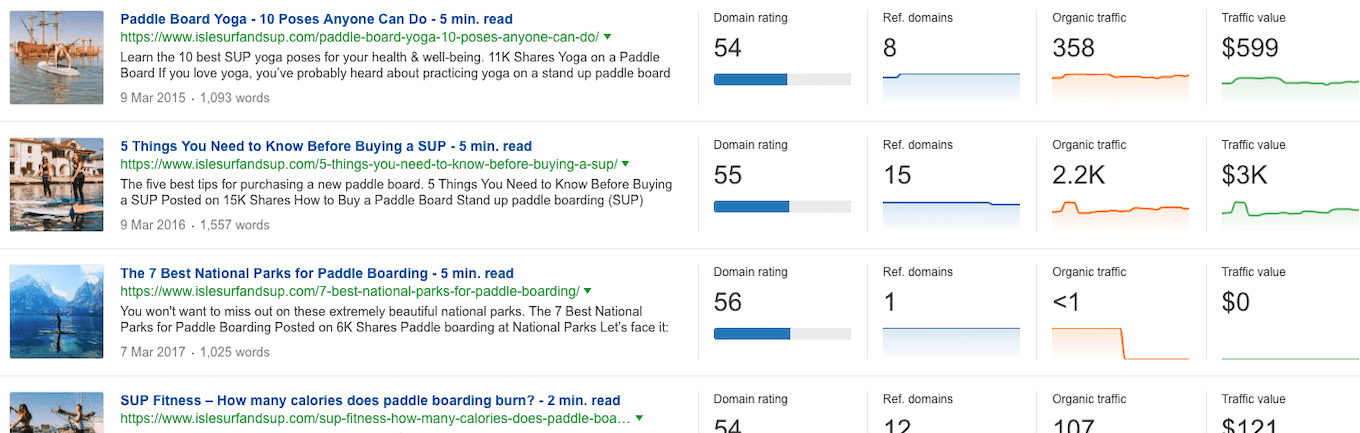Click the 7-best-national-parks green URL
Screen dimensions: 1360x433
click(349, 291)
